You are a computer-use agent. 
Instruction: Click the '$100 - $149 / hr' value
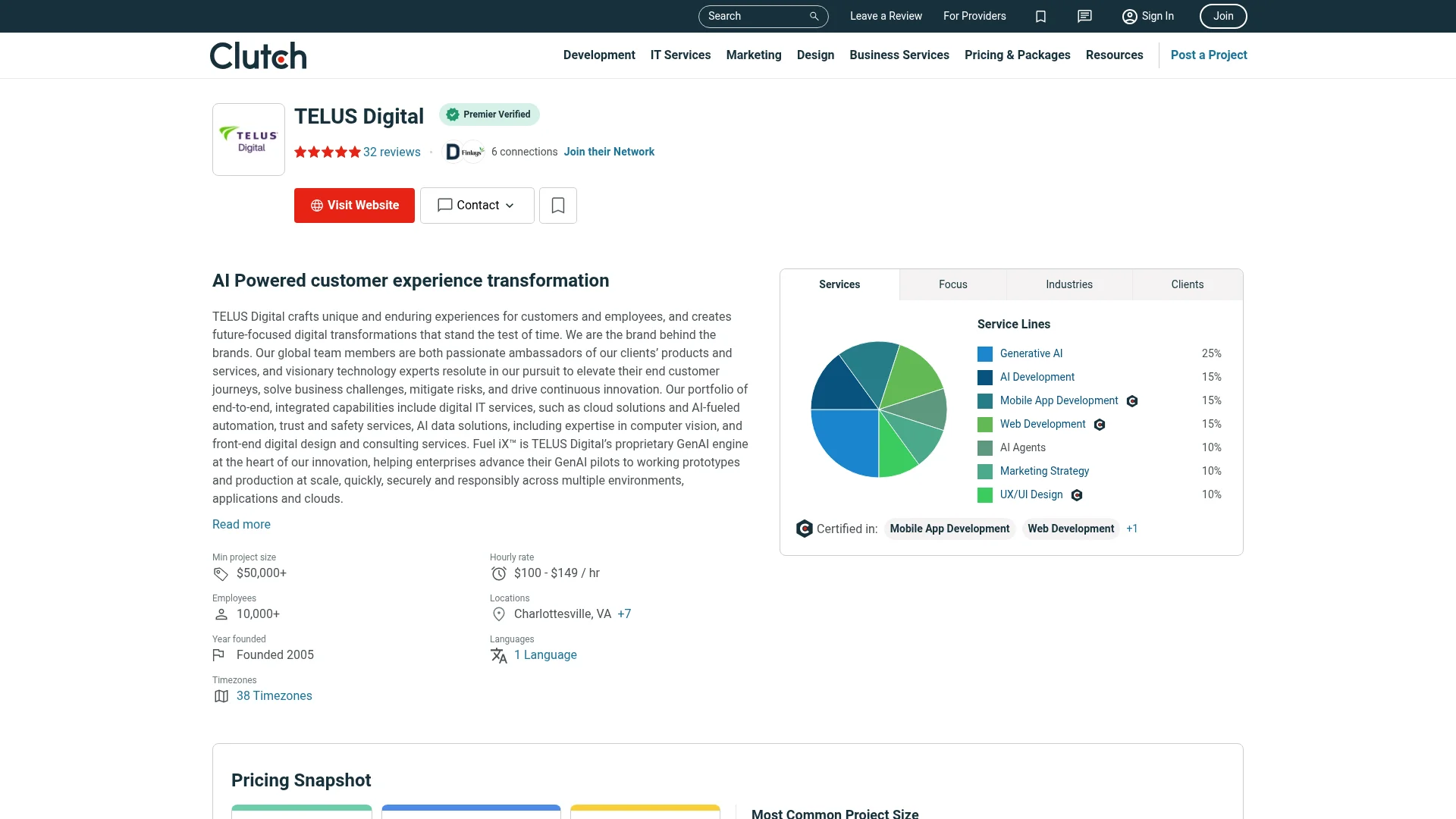click(557, 573)
